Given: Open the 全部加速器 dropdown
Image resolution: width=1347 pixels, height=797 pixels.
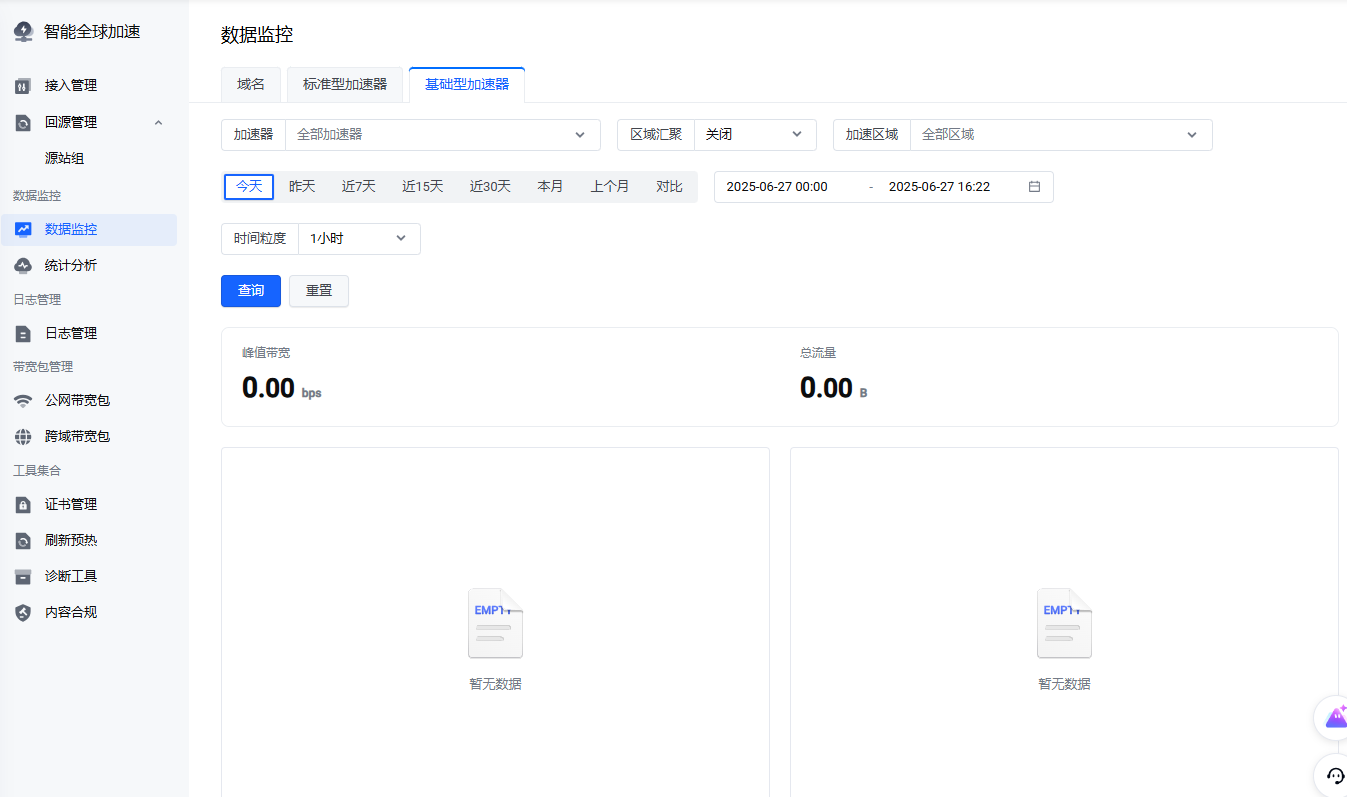Looking at the screenshot, I should click(x=442, y=135).
